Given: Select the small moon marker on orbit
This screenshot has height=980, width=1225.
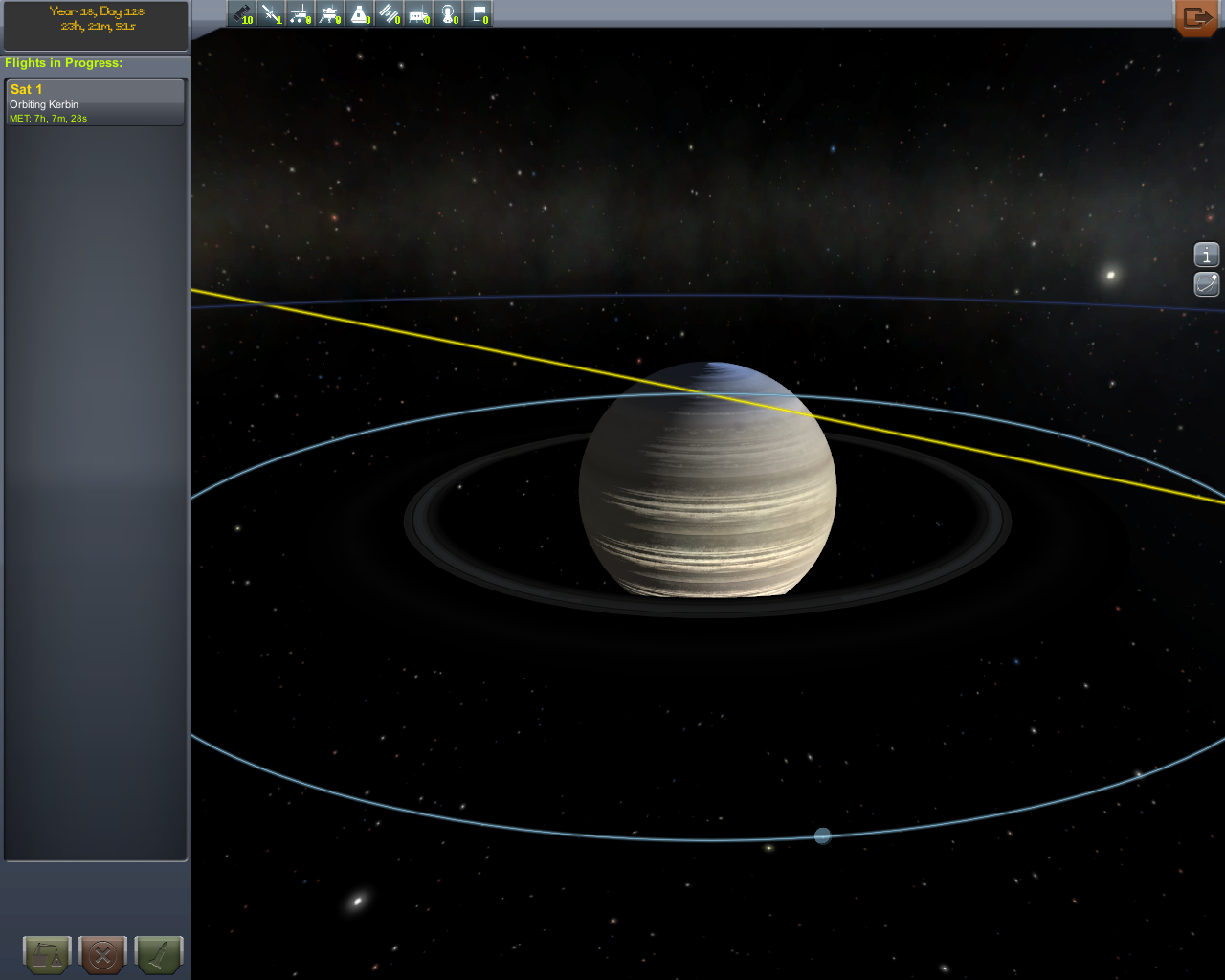Looking at the screenshot, I should coord(822,836).
